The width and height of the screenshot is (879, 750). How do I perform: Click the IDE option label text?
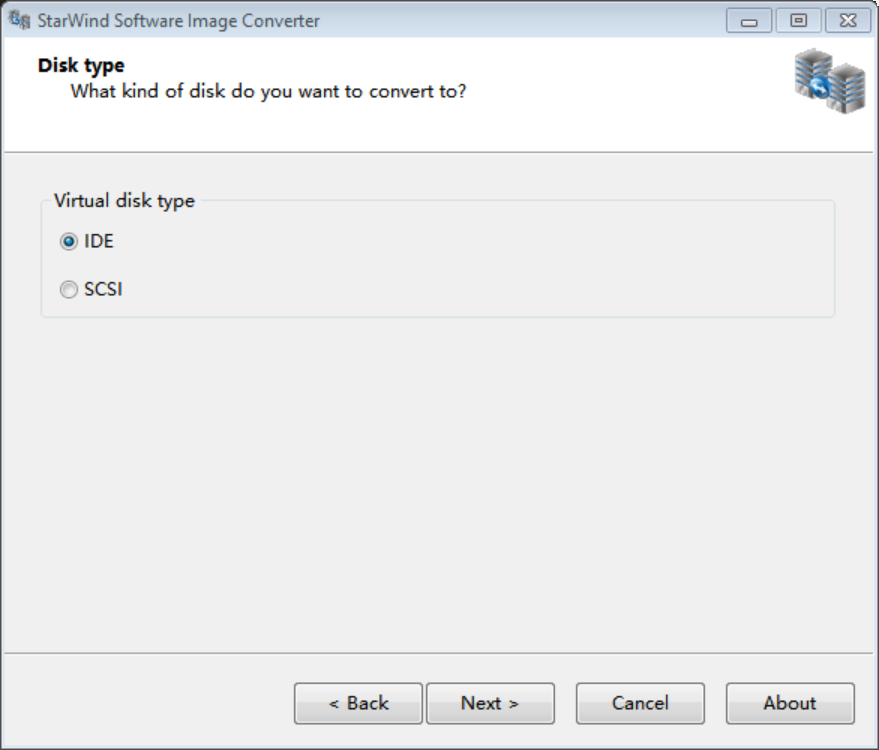(99, 241)
